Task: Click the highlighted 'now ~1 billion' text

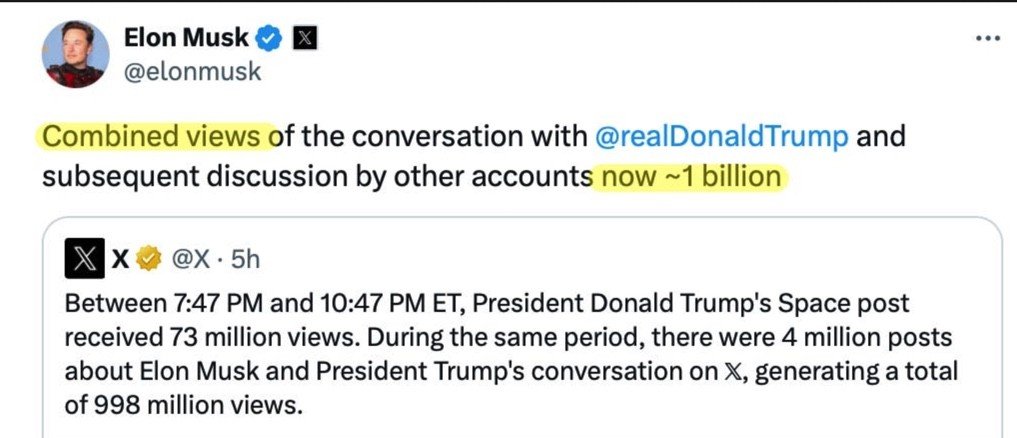Action: (692, 176)
